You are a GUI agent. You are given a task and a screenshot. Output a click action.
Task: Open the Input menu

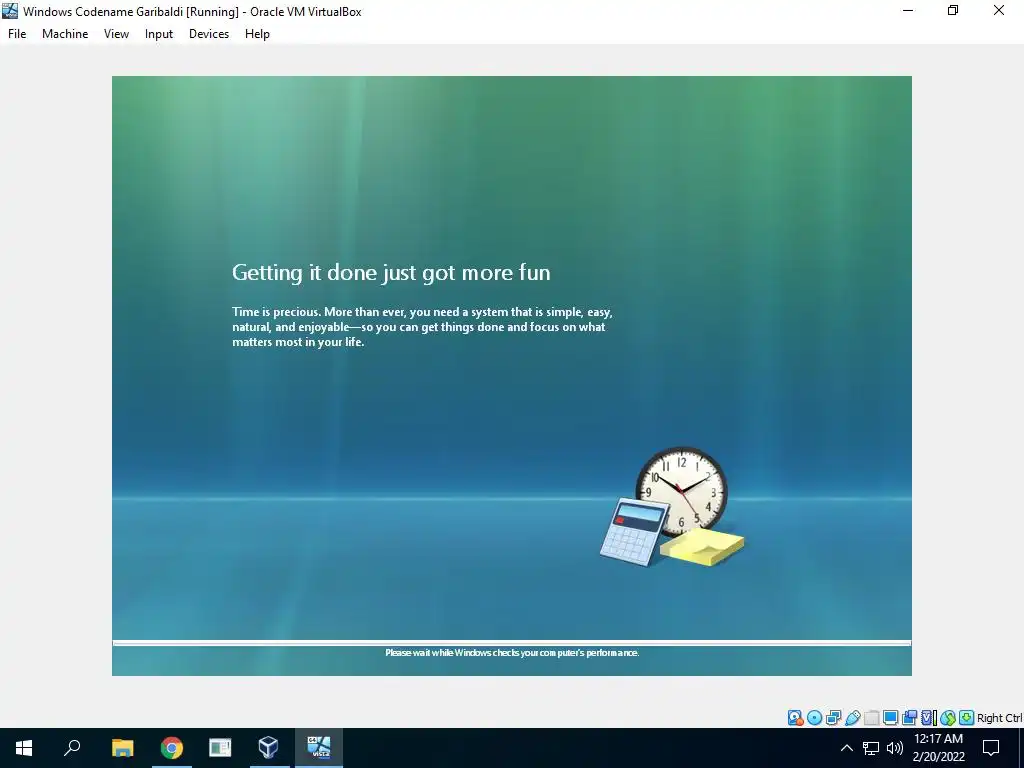[159, 34]
